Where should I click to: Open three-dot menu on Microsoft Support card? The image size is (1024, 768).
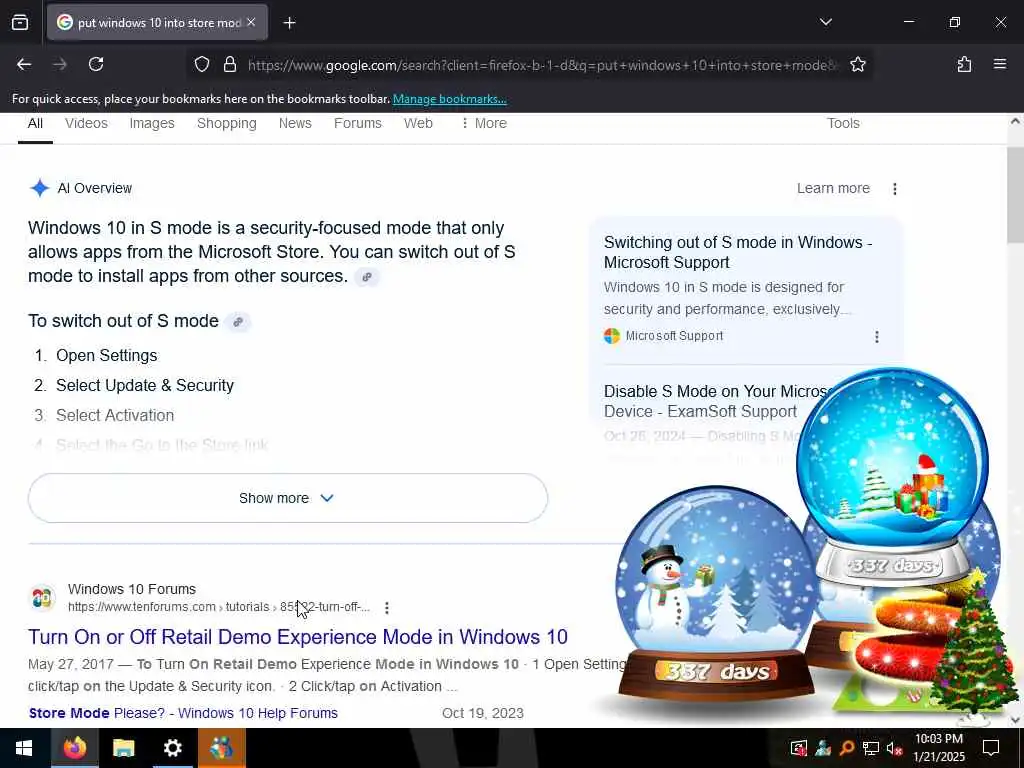[x=876, y=336]
